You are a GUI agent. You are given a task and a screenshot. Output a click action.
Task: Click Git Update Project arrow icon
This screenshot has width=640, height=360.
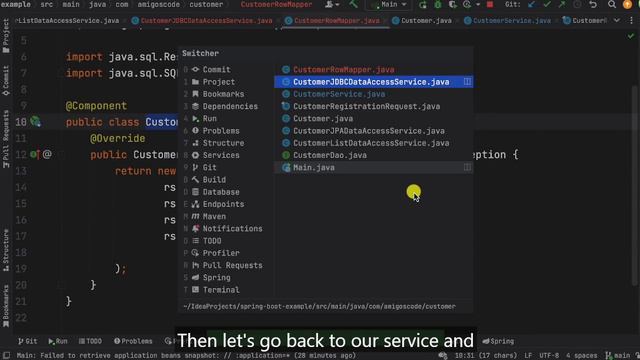[531, 4]
